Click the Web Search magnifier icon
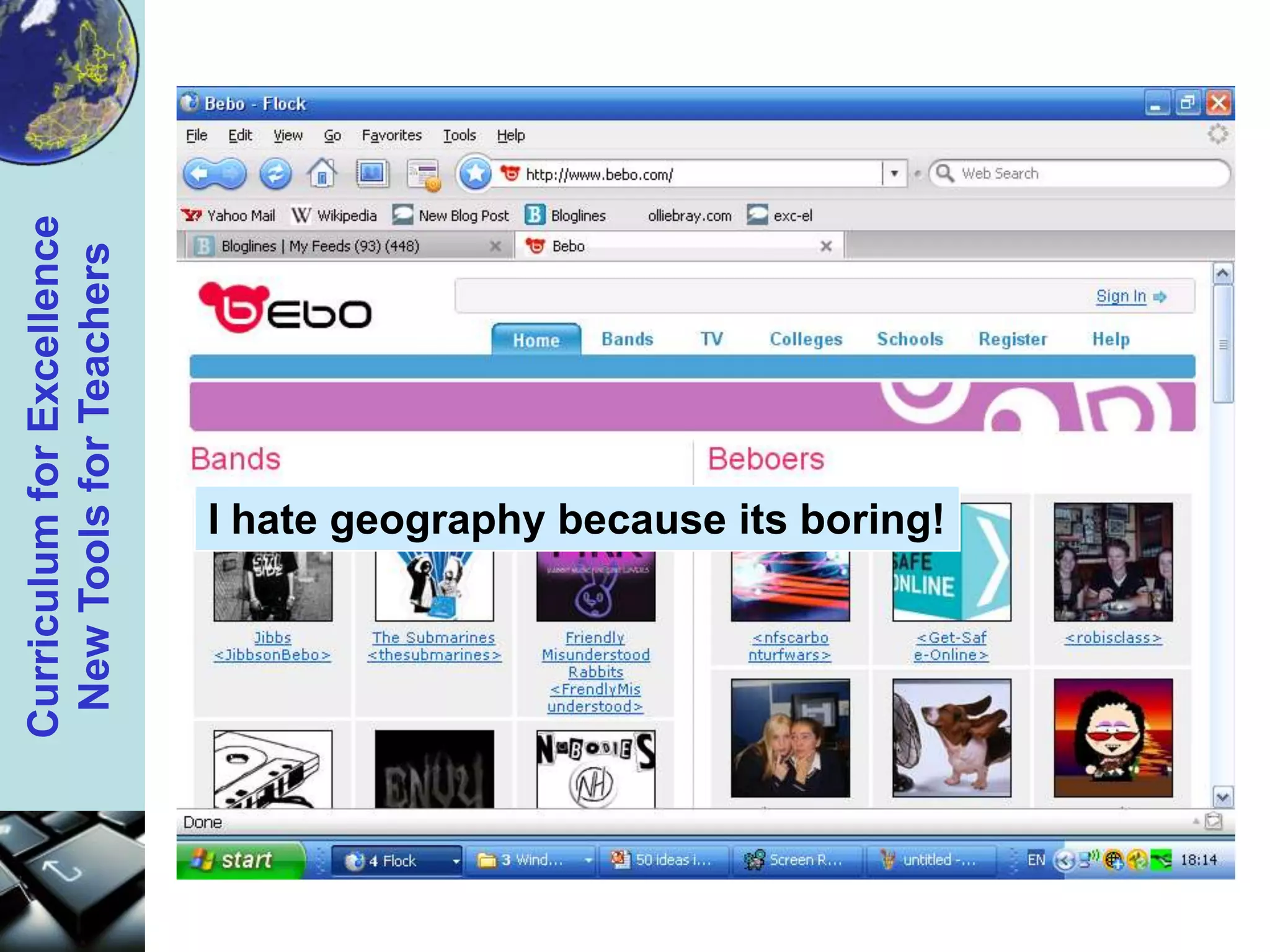This screenshot has width=1270, height=952. pos(944,174)
